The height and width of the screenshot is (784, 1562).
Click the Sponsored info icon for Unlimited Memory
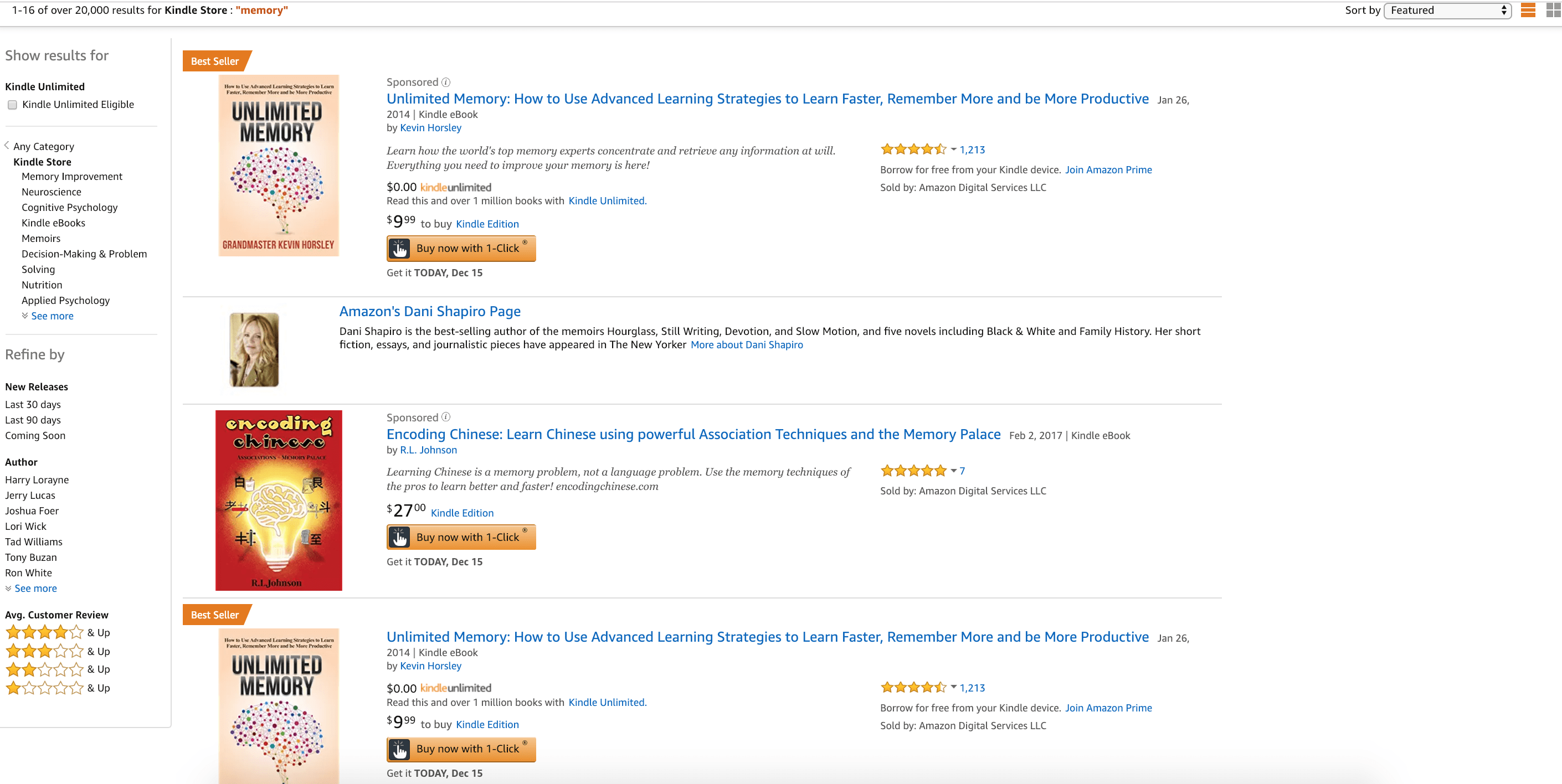pyautogui.click(x=446, y=82)
